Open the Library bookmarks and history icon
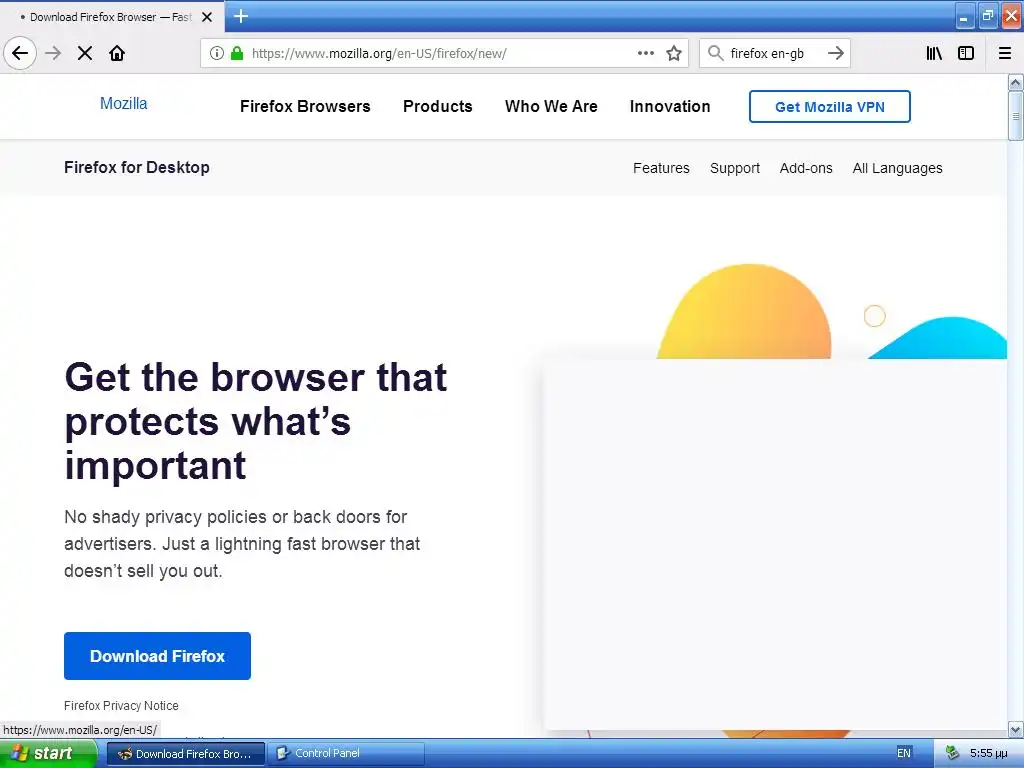 (934, 53)
